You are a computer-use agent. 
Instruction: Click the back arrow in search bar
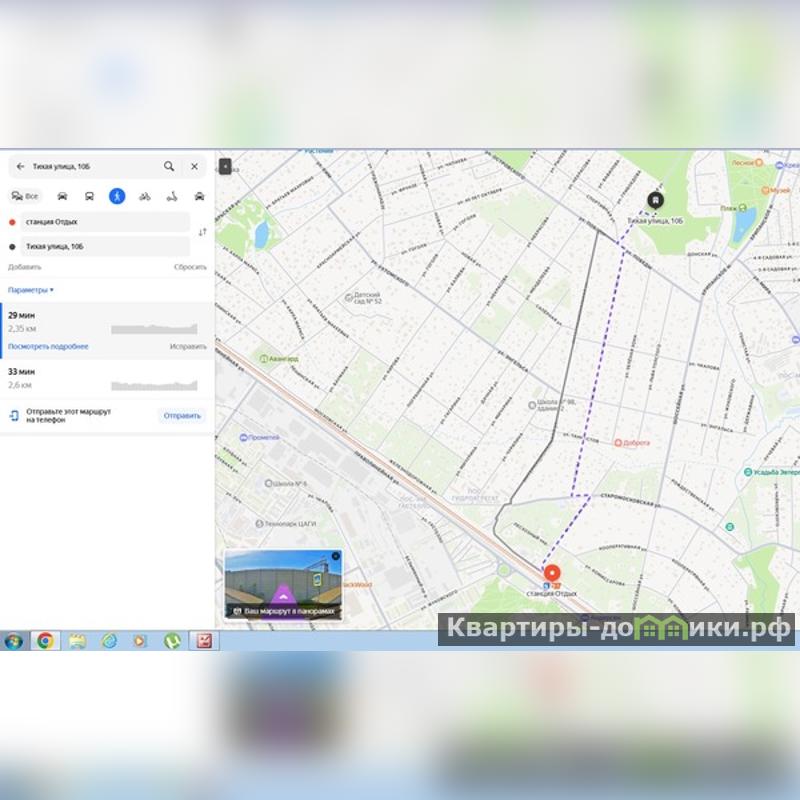point(20,167)
